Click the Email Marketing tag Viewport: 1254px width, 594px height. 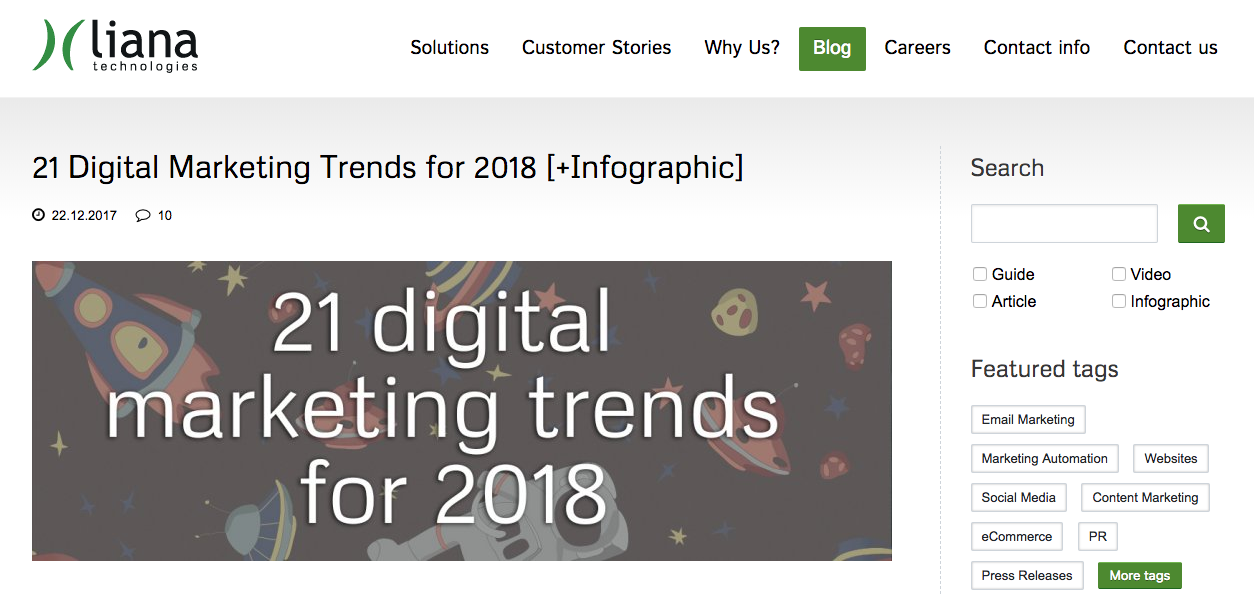pos(1027,419)
